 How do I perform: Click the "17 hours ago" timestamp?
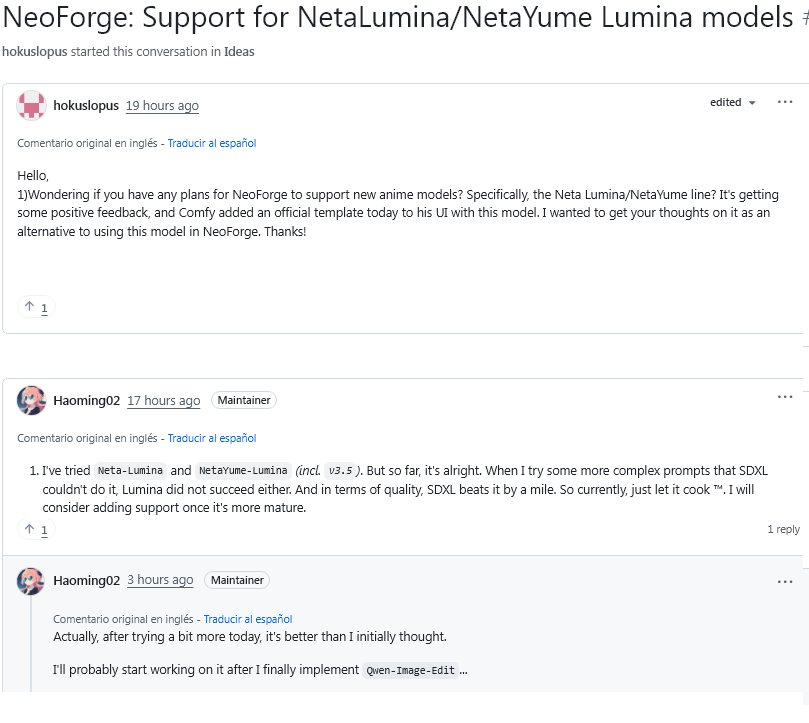(163, 401)
